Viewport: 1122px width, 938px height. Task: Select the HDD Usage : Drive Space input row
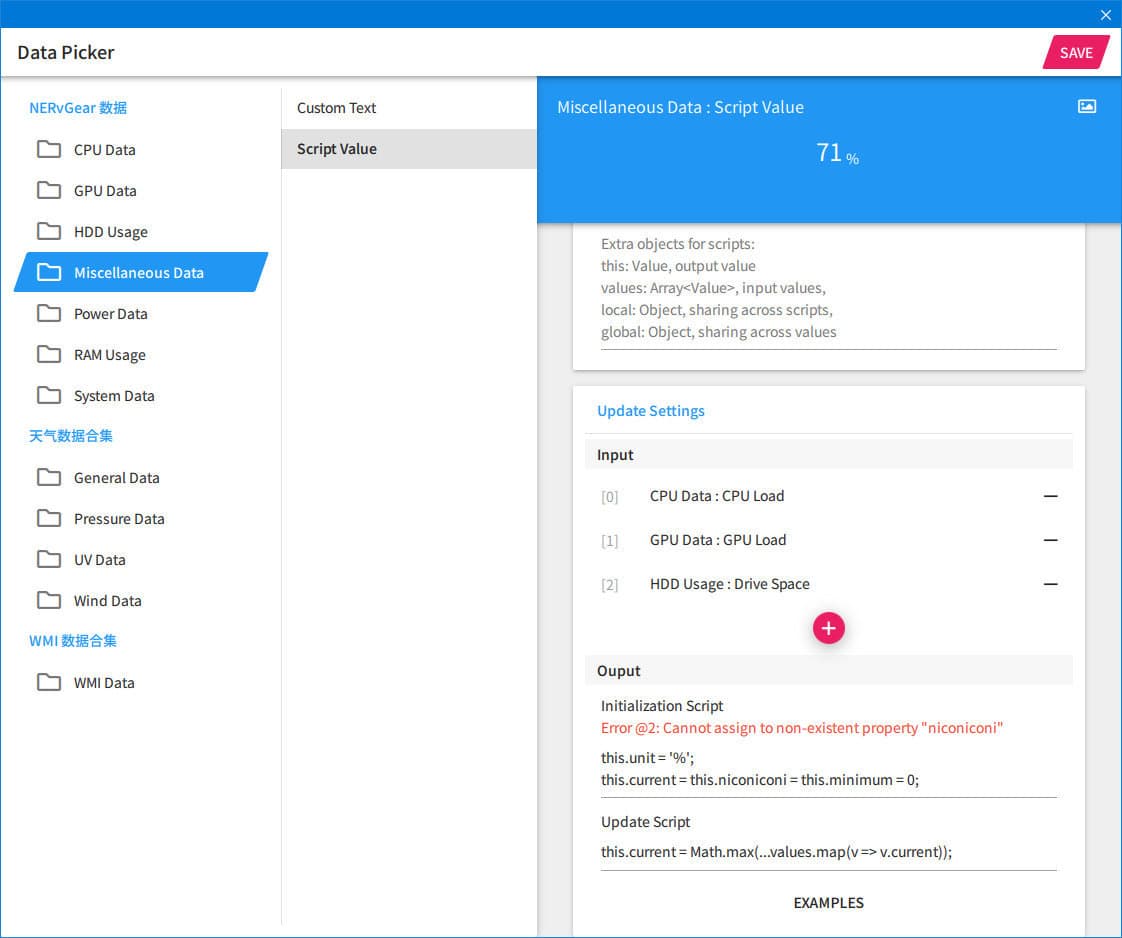[x=829, y=584]
